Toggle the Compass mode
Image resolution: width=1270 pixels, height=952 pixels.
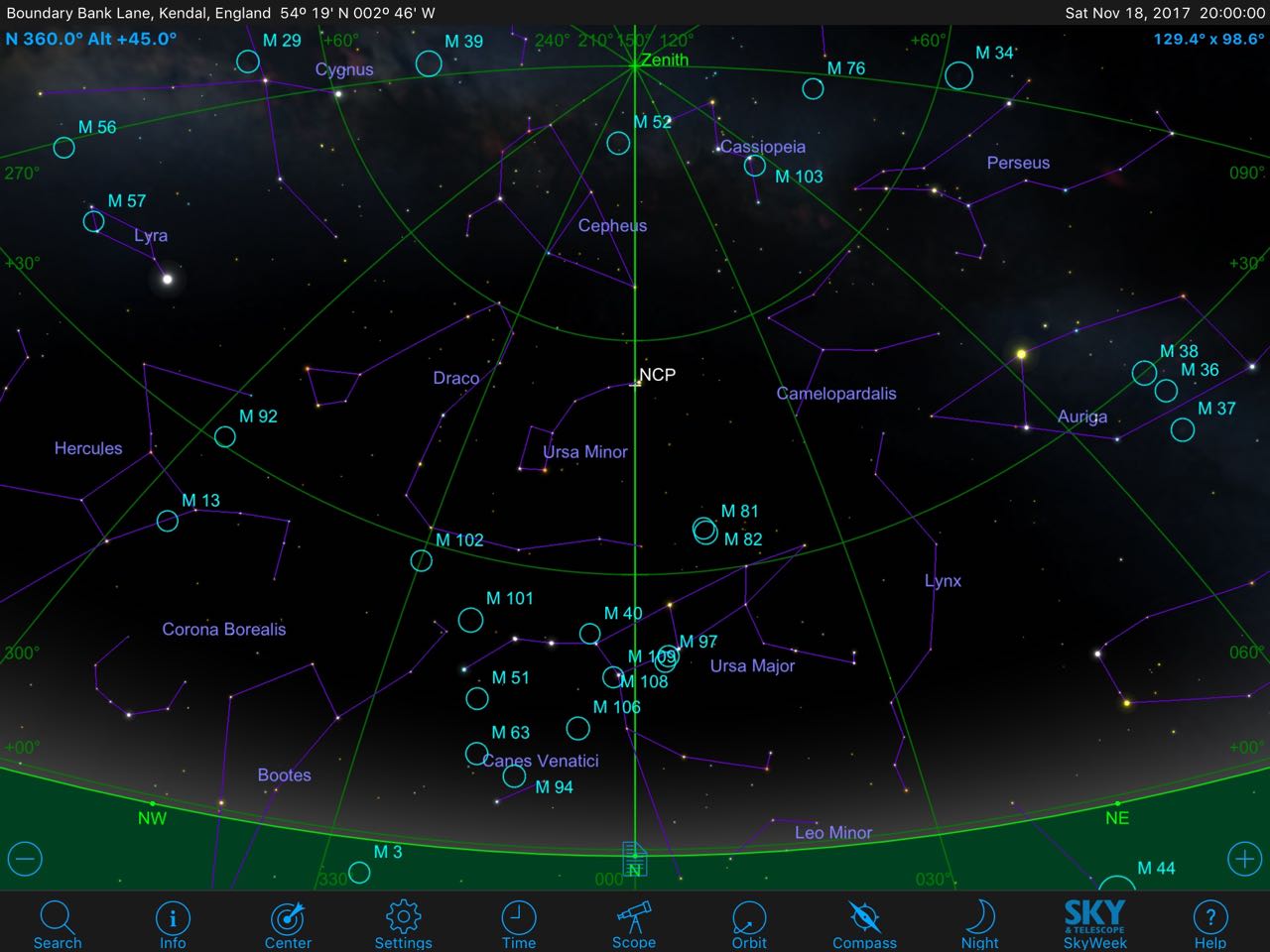(x=864, y=923)
